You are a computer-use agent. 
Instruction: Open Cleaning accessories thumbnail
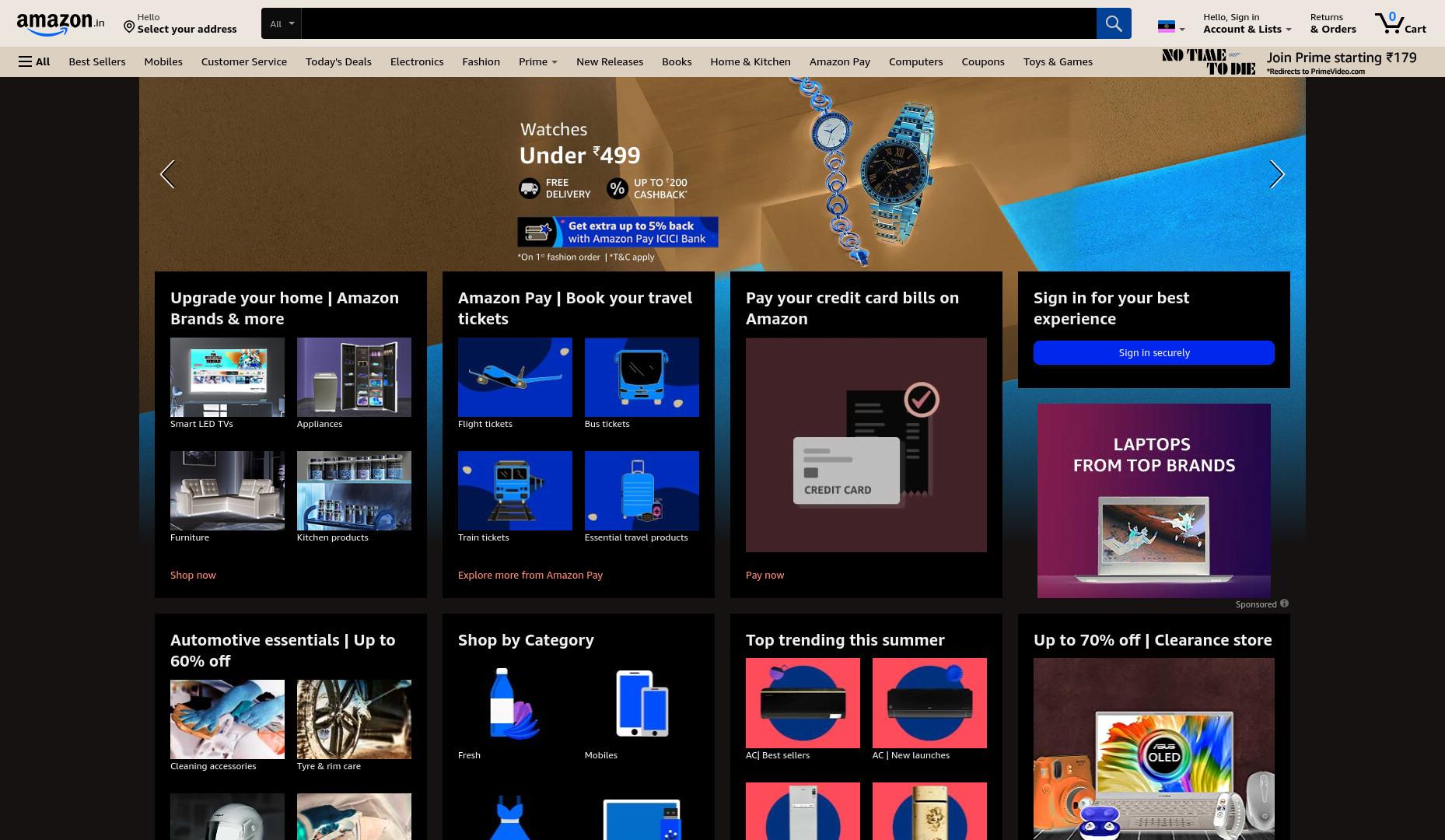(x=227, y=719)
